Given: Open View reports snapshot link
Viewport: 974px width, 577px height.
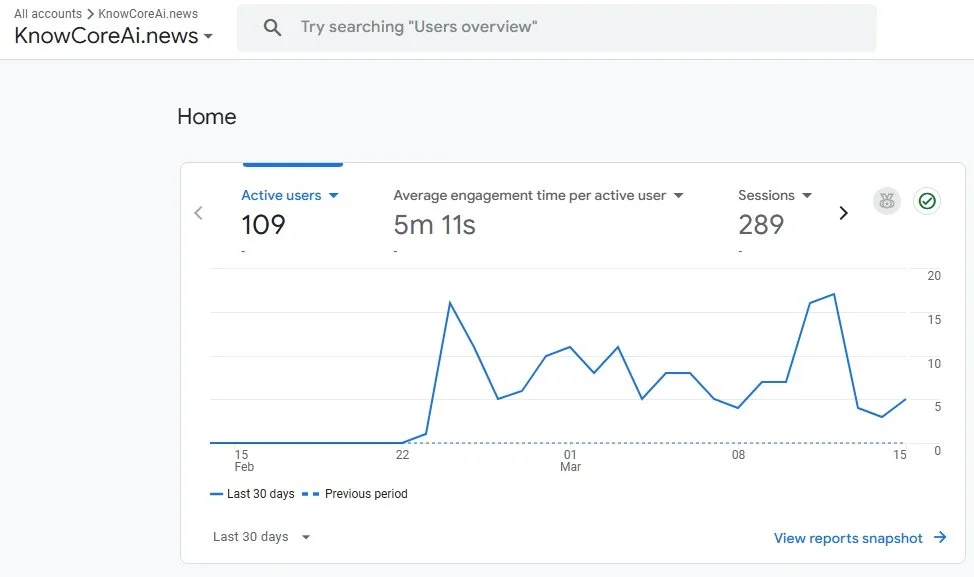Looking at the screenshot, I should pyautogui.click(x=848, y=538).
